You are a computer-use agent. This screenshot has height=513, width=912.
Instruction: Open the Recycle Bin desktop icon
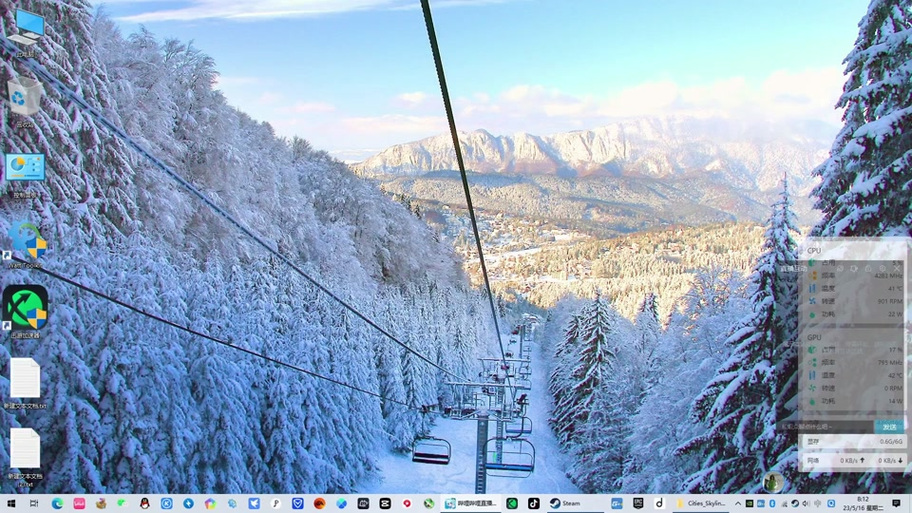(24, 101)
